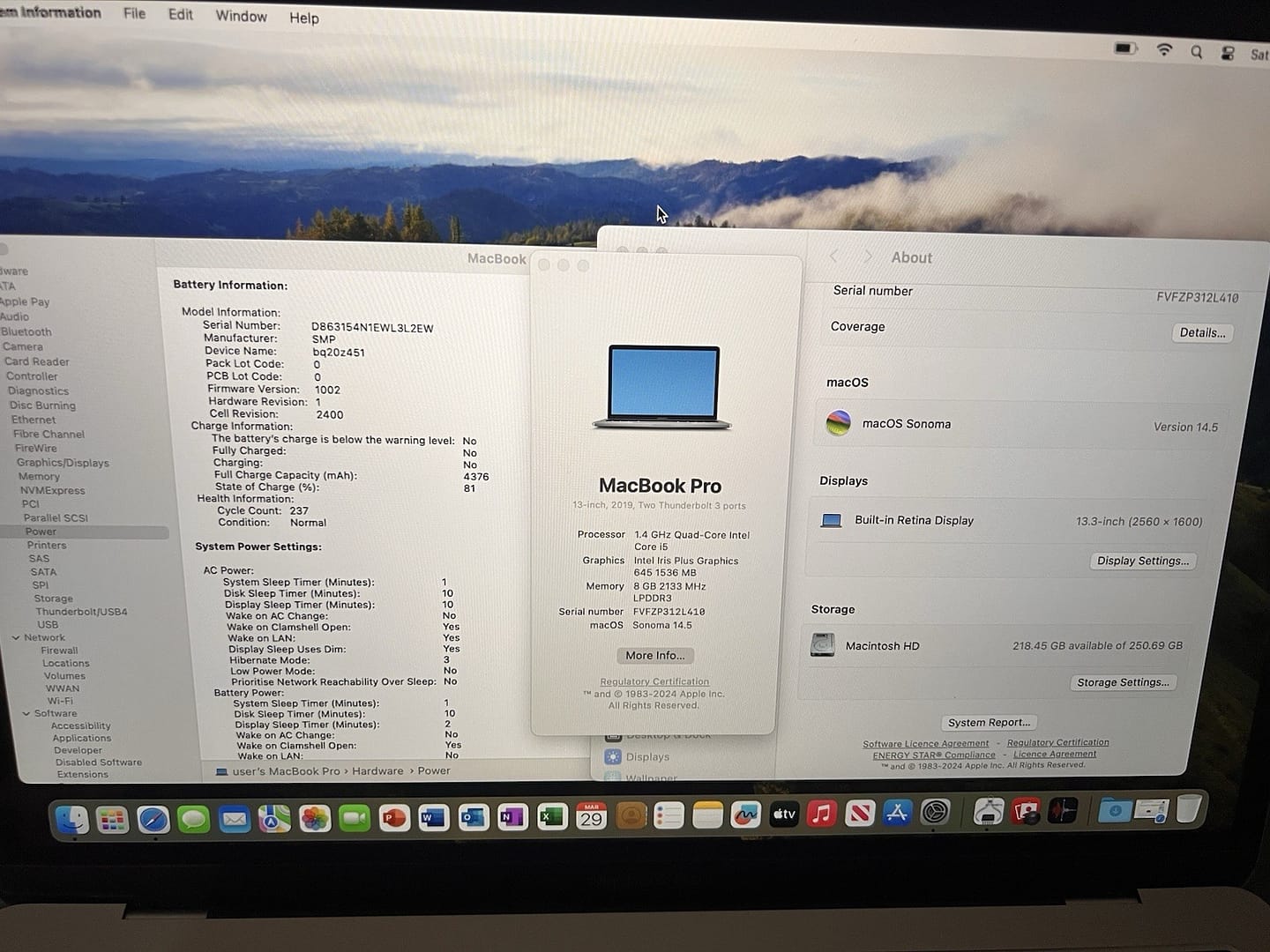Open App Store from the Dock
Viewport: 1270px width, 952px height.
point(897,813)
